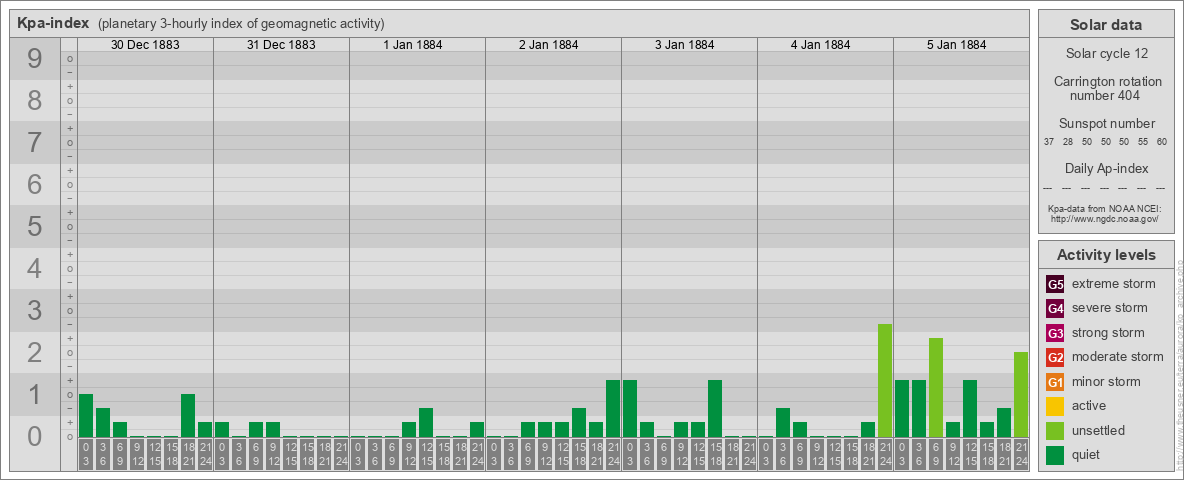The width and height of the screenshot is (1184, 480).
Task: Click the quiet bar on 30 Dec 0-3
Action: 85,415
